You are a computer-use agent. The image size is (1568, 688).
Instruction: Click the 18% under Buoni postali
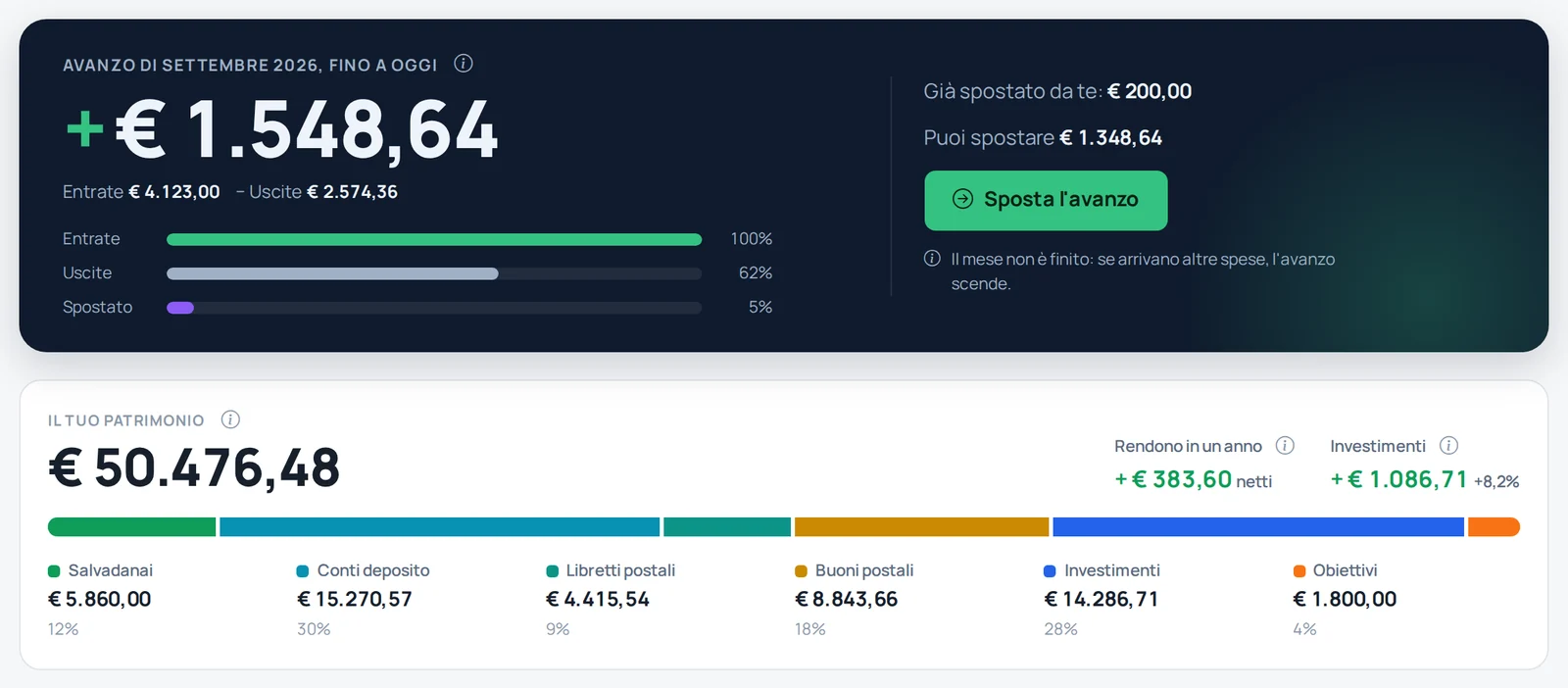pyautogui.click(x=809, y=629)
